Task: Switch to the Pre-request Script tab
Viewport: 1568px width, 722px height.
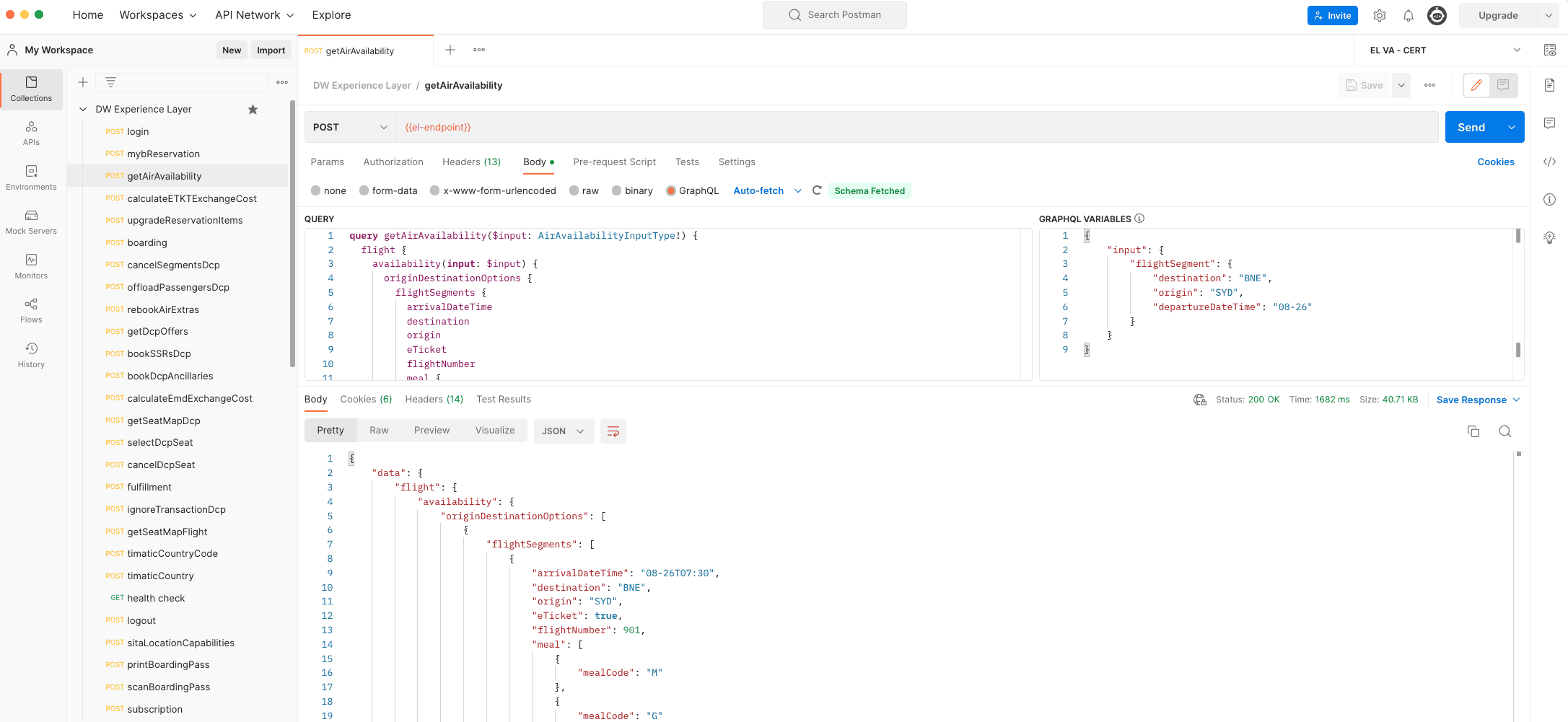Action: [x=614, y=162]
